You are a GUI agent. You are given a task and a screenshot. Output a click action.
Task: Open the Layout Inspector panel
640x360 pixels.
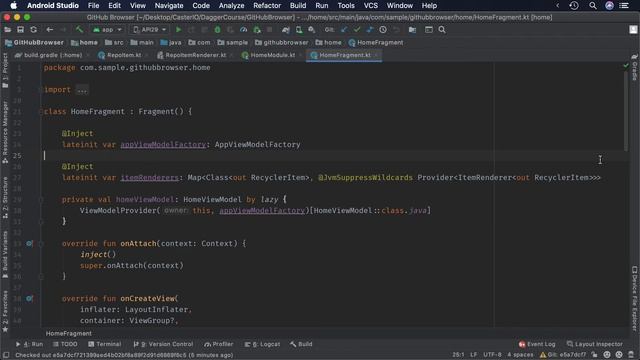click(x=595, y=344)
